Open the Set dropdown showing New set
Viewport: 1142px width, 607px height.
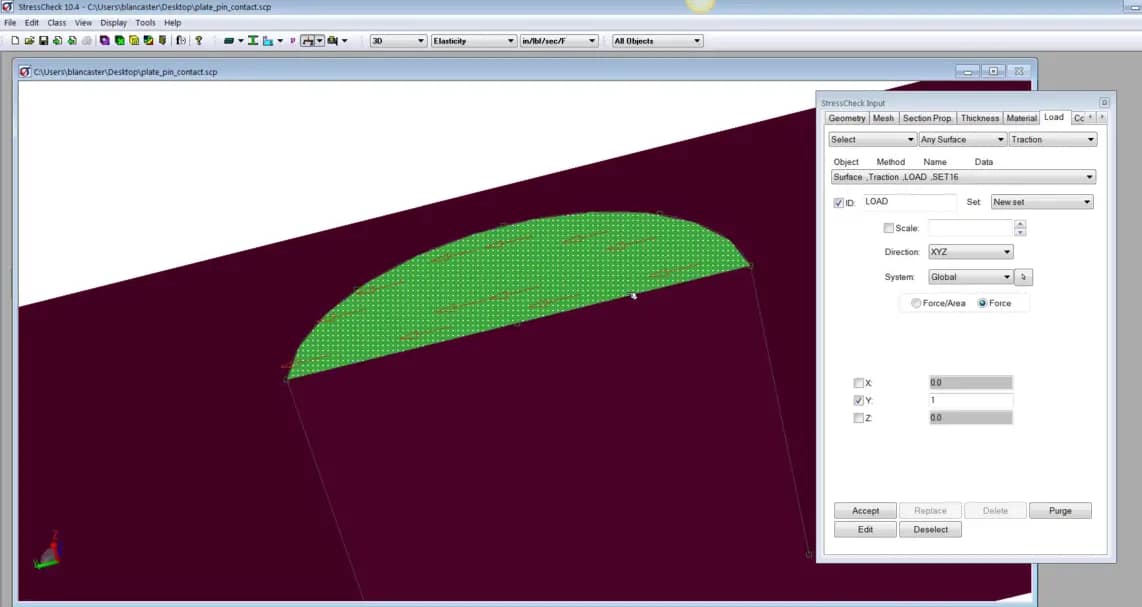click(x=1041, y=201)
